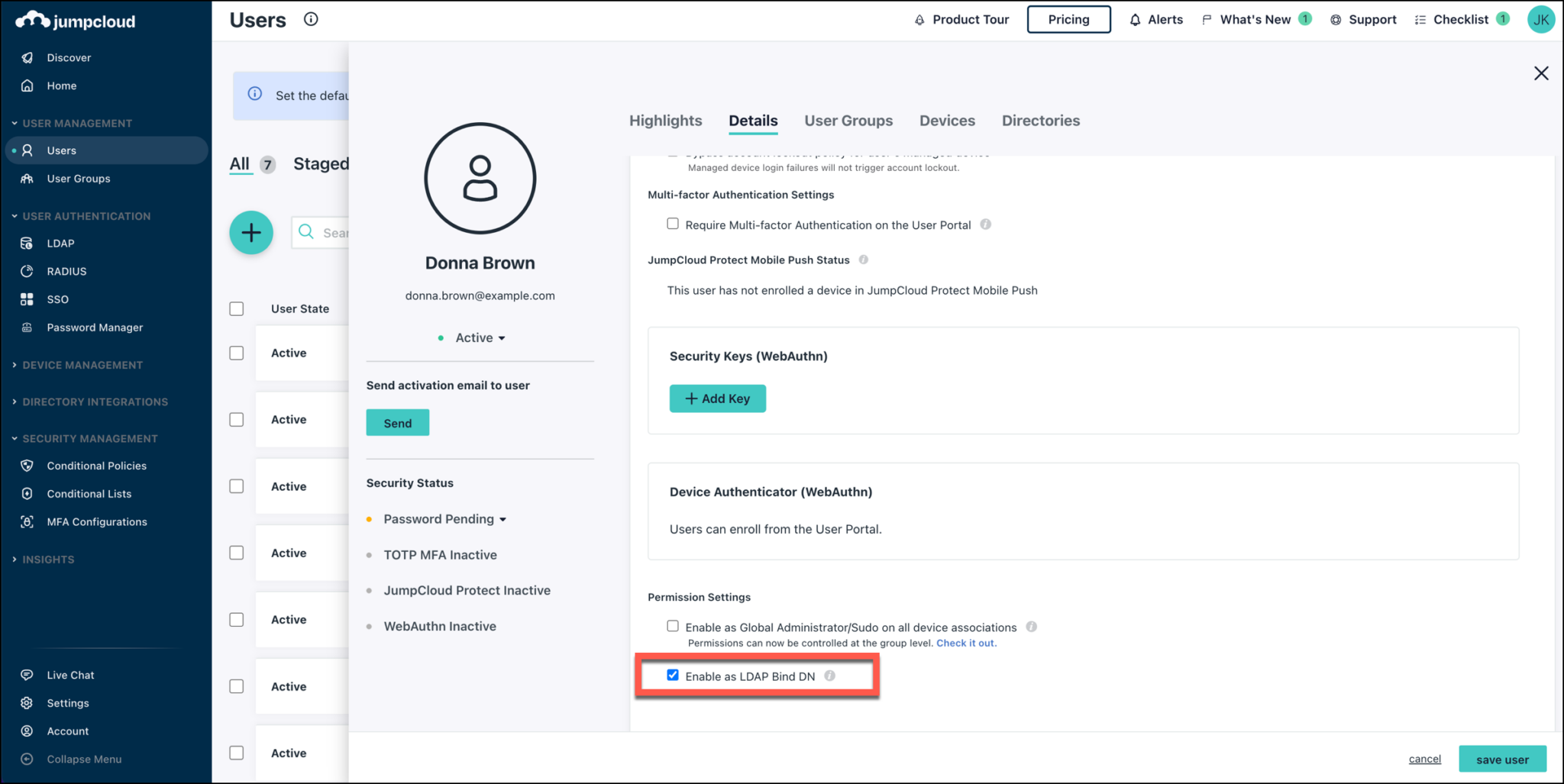Collapse the Device Management sidebar section
The image size is (1564, 784).
click(x=83, y=364)
